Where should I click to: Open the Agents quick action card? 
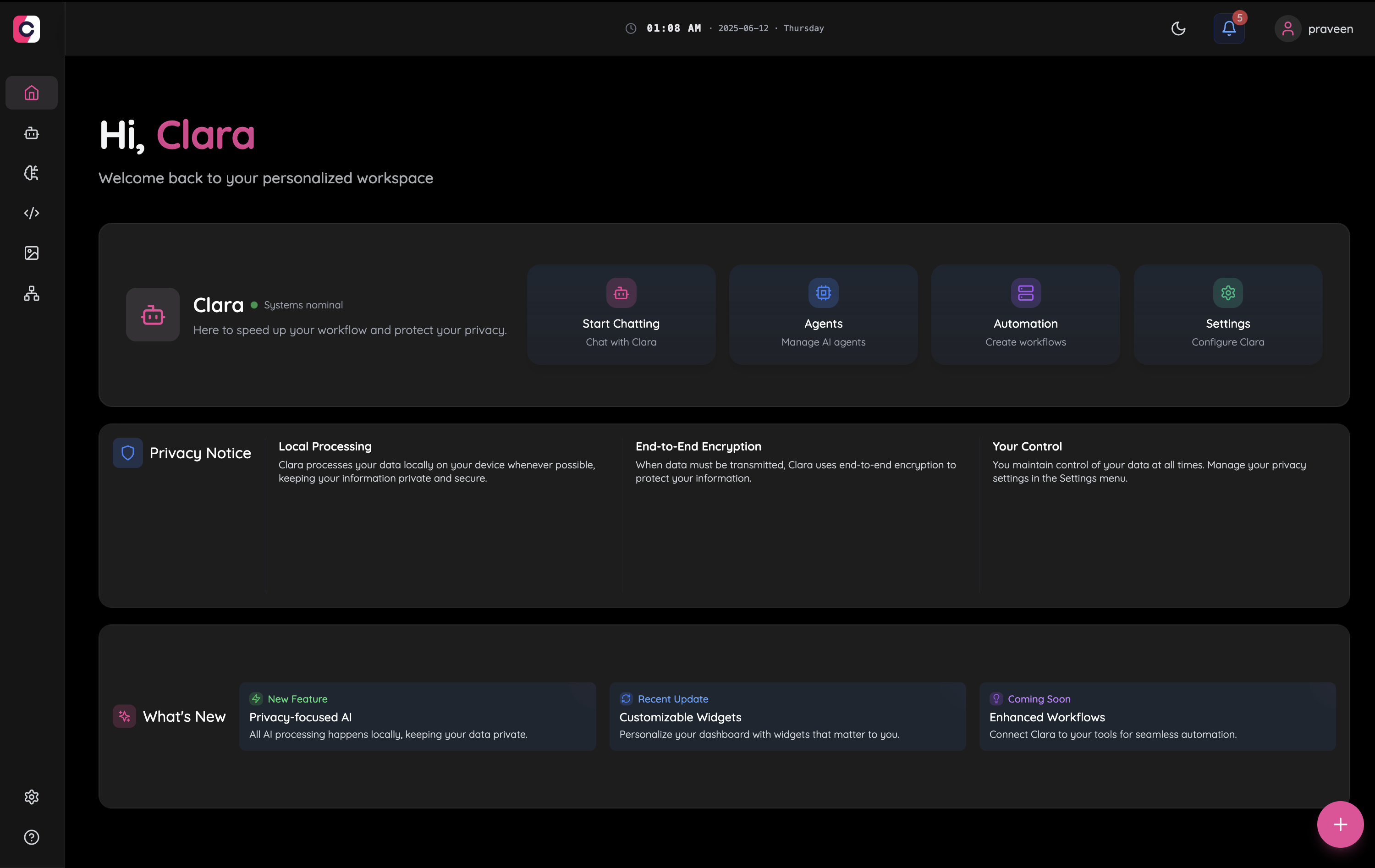[x=823, y=314]
